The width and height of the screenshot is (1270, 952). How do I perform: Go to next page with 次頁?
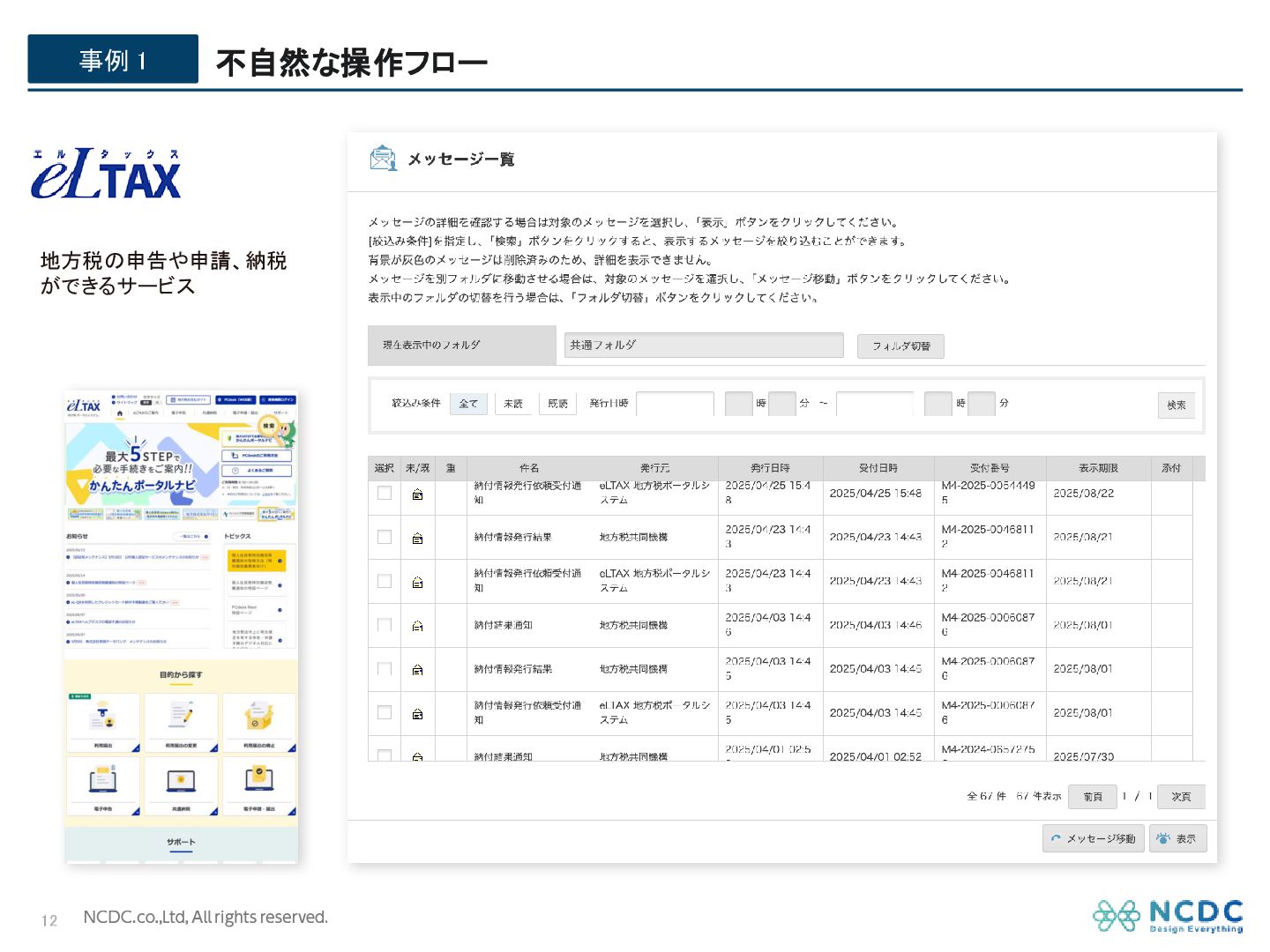coord(1181,797)
